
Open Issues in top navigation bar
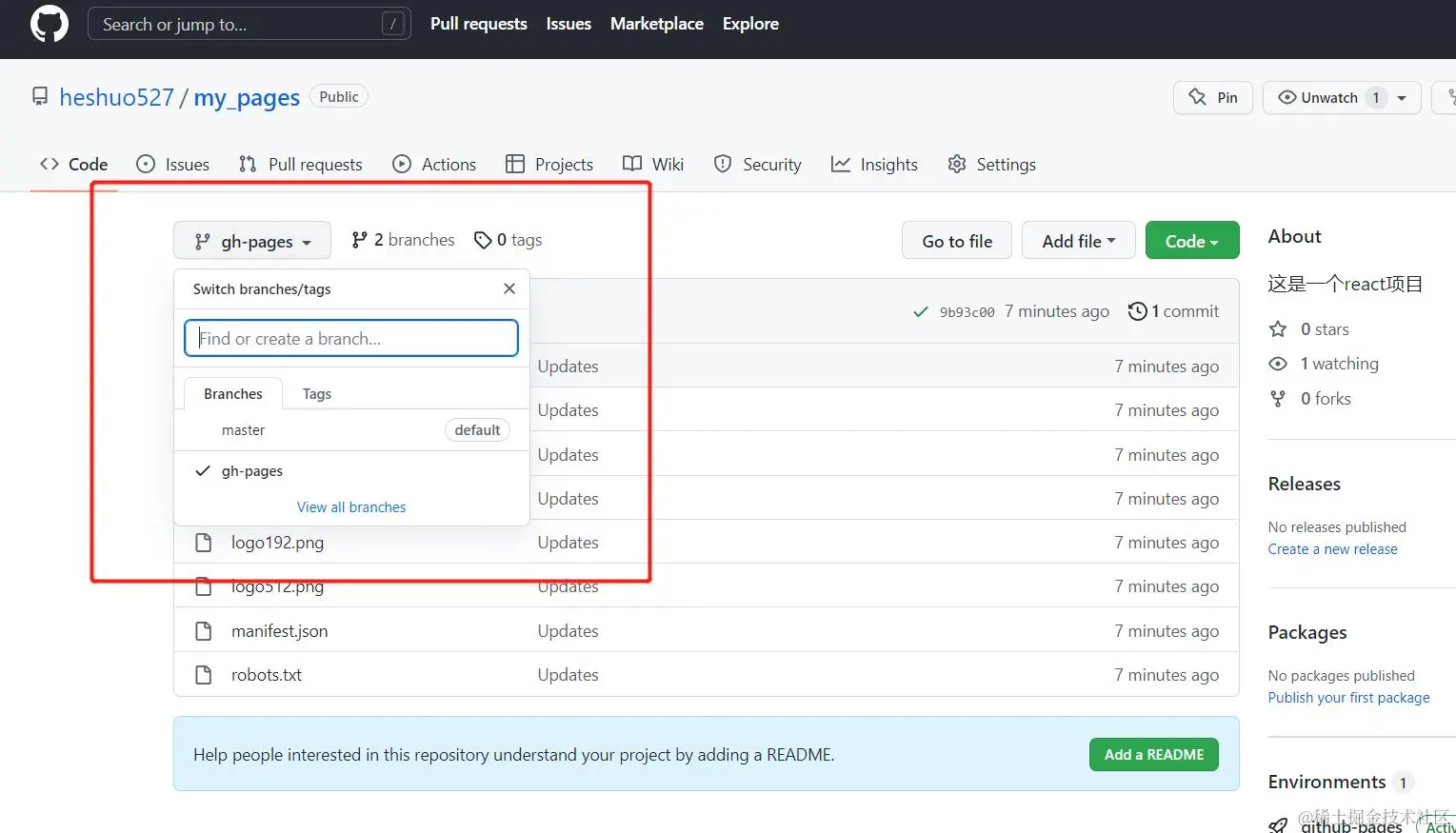pyautogui.click(x=568, y=24)
